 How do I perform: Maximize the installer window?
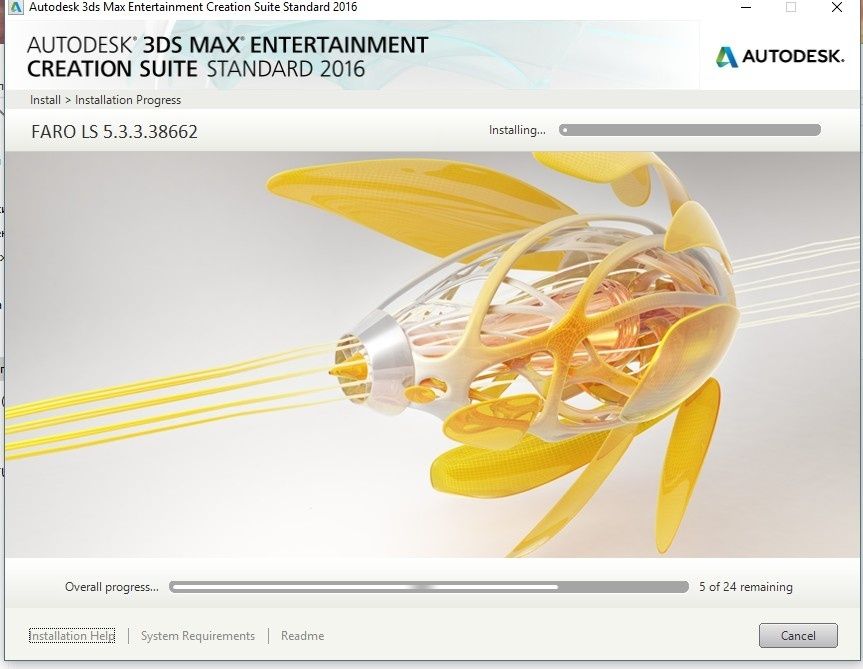791,7
